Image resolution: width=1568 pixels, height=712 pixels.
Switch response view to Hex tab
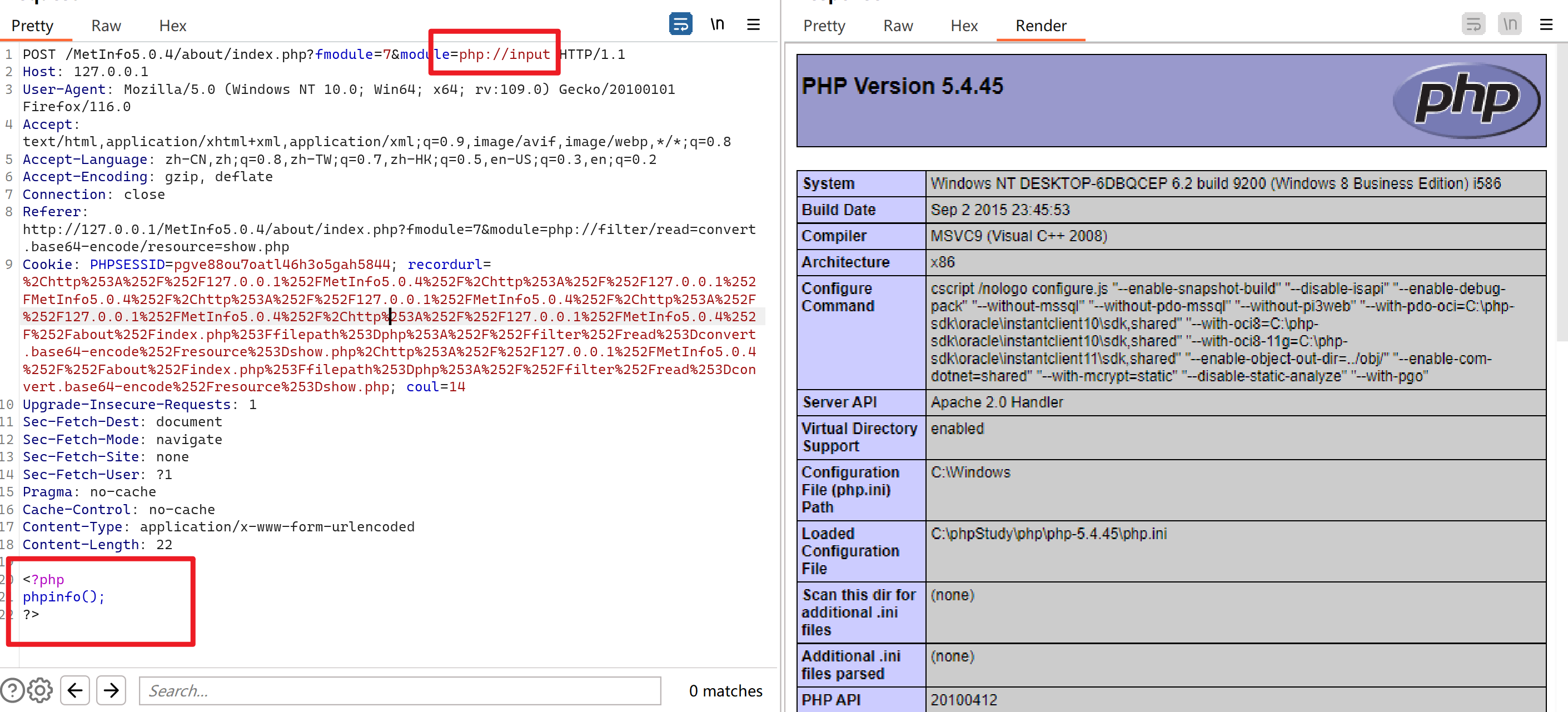964,26
